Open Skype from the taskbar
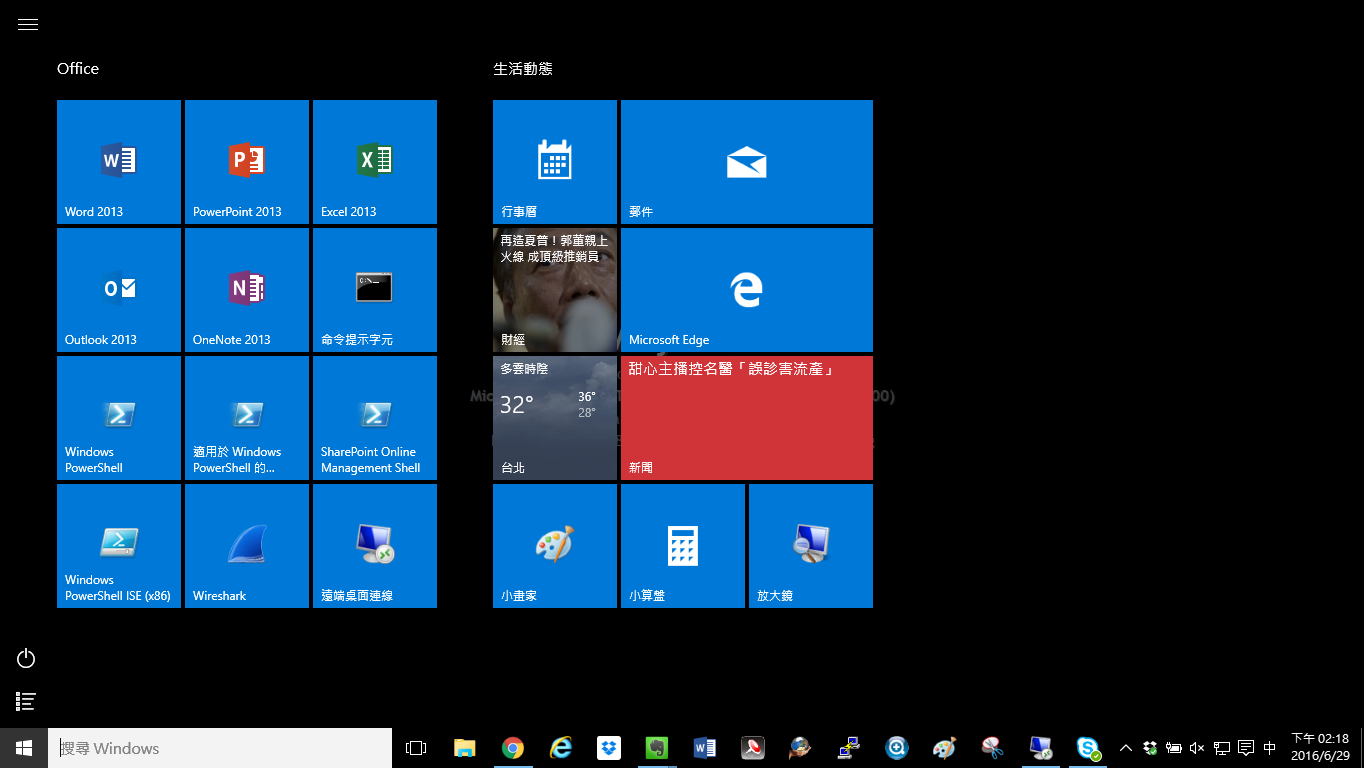The height and width of the screenshot is (768, 1364). point(1088,748)
